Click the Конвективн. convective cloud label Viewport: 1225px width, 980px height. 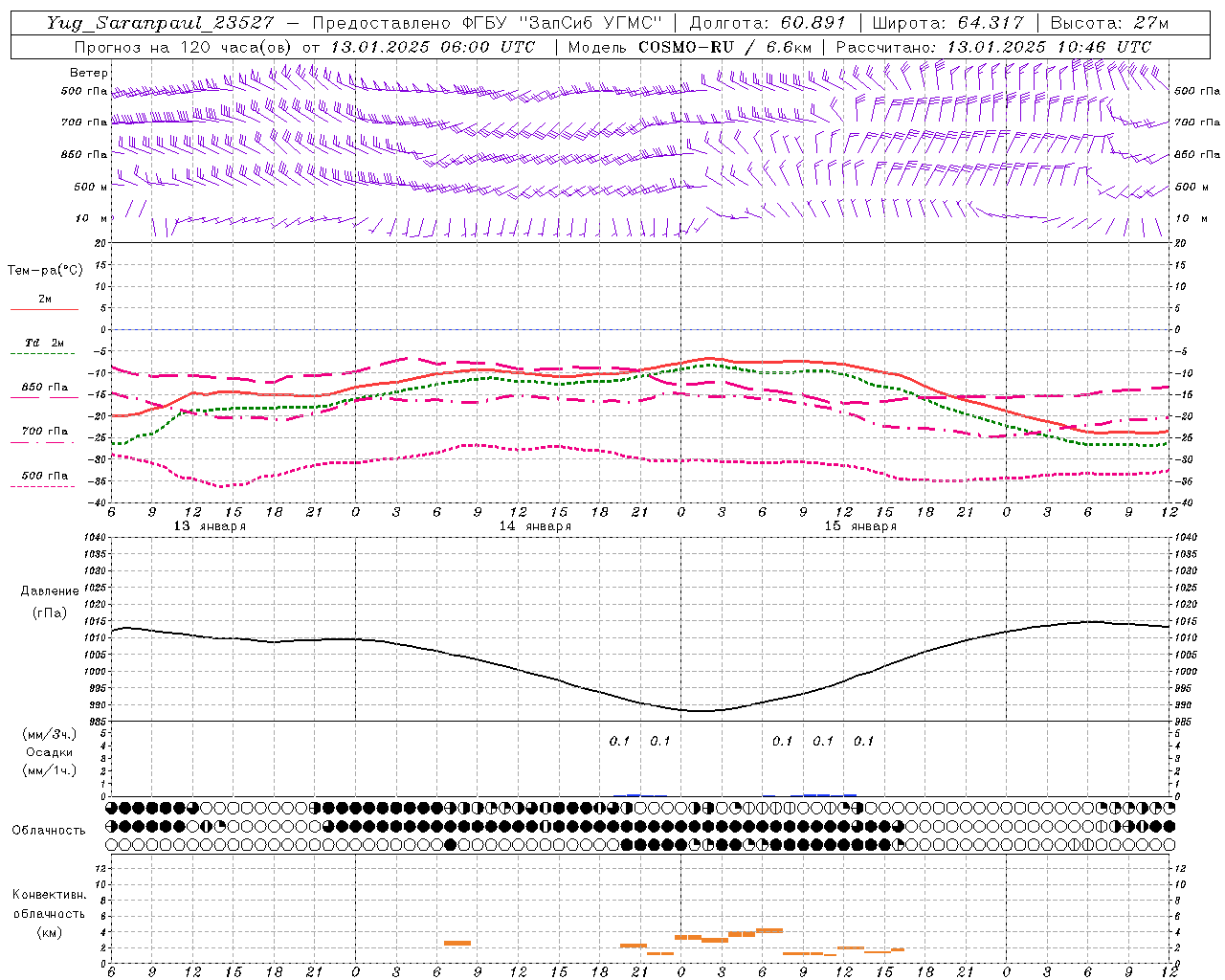pos(50,895)
